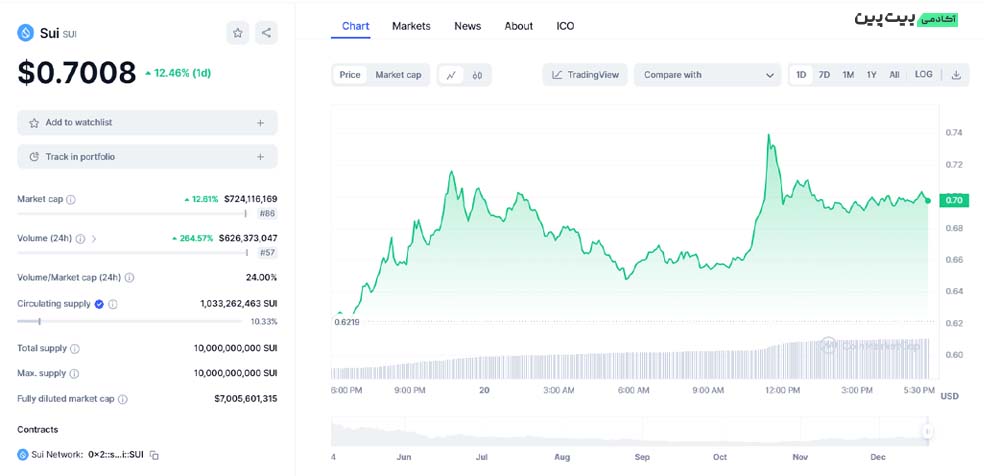This screenshot has width=984, height=476.
Task: Switch to the News tab
Action: tap(467, 26)
